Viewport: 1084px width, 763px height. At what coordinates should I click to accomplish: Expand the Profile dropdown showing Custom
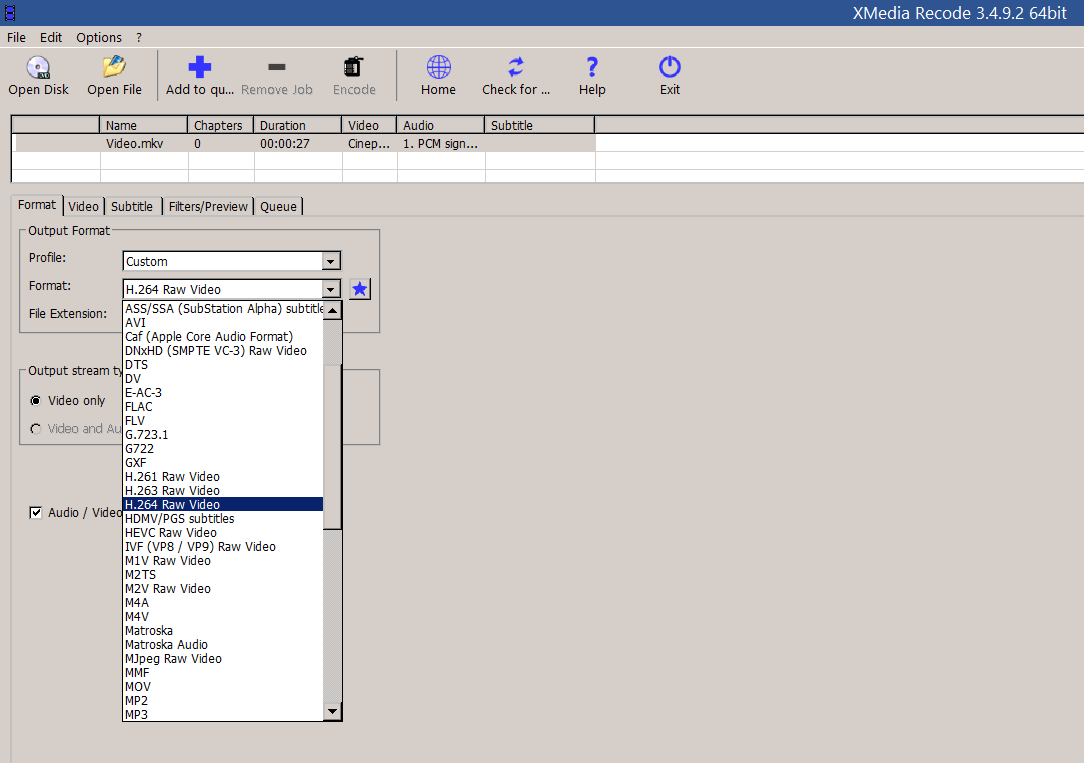point(330,262)
